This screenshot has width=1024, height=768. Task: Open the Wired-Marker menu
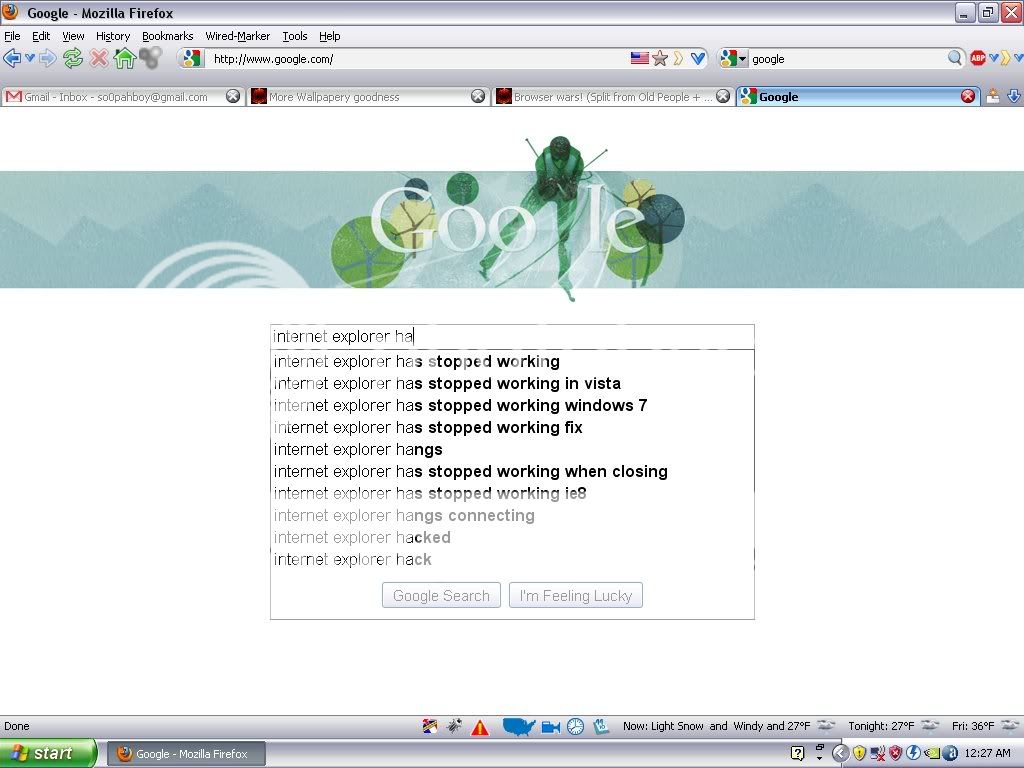(238, 36)
